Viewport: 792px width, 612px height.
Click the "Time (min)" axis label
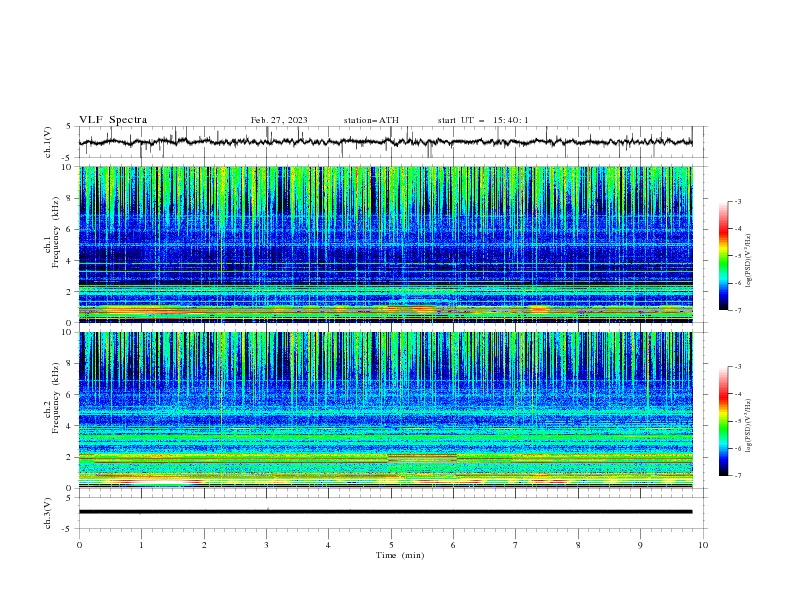point(400,555)
